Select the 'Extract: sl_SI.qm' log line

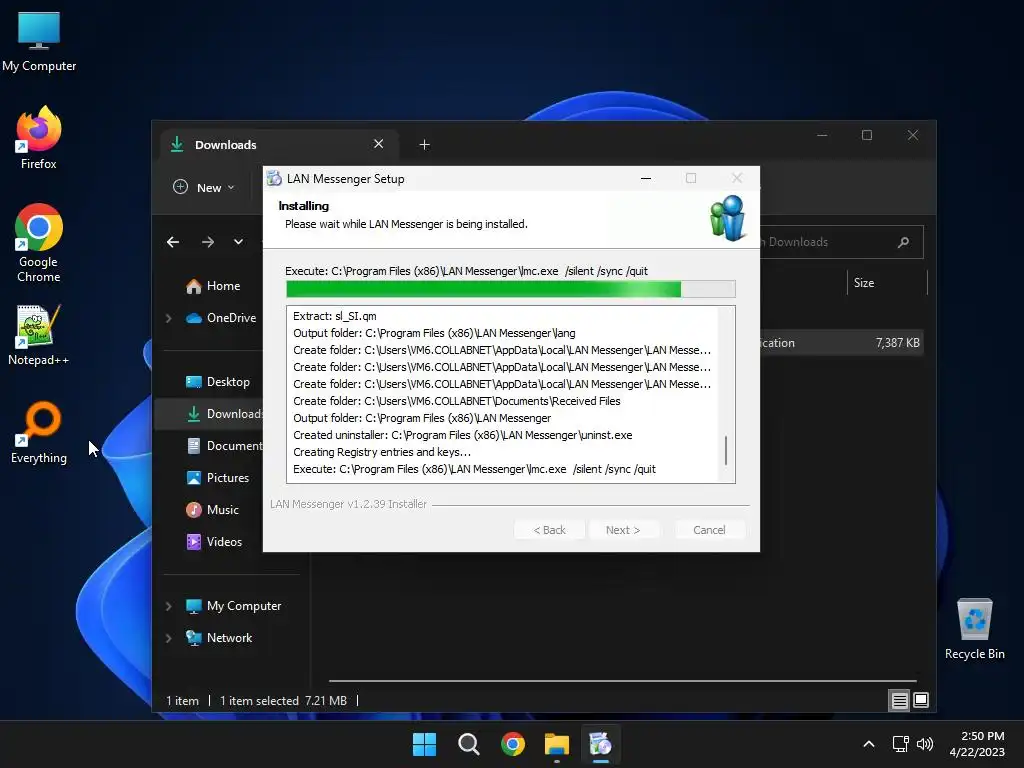tap(335, 316)
